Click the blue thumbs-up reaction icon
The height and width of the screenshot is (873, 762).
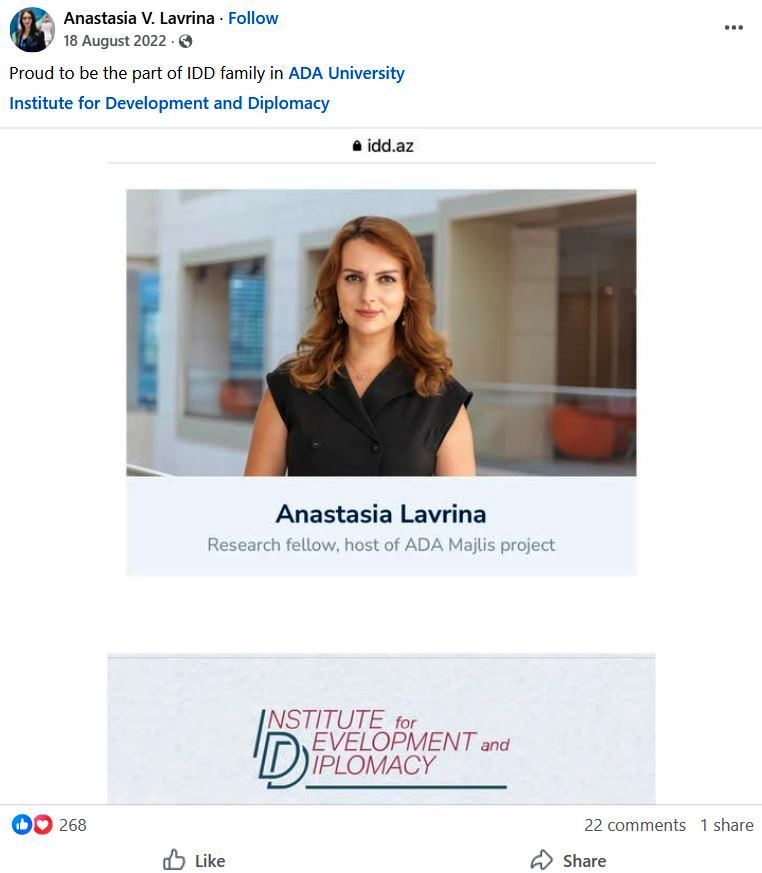pos(22,825)
